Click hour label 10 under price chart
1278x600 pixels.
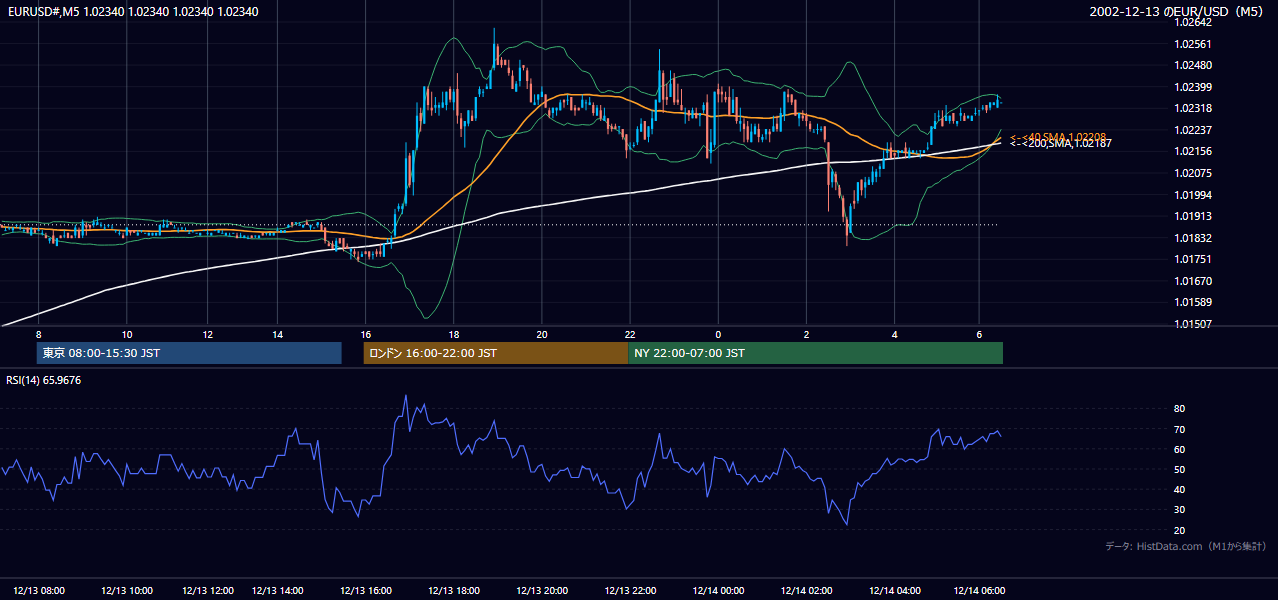pyautogui.click(x=127, y=334)
